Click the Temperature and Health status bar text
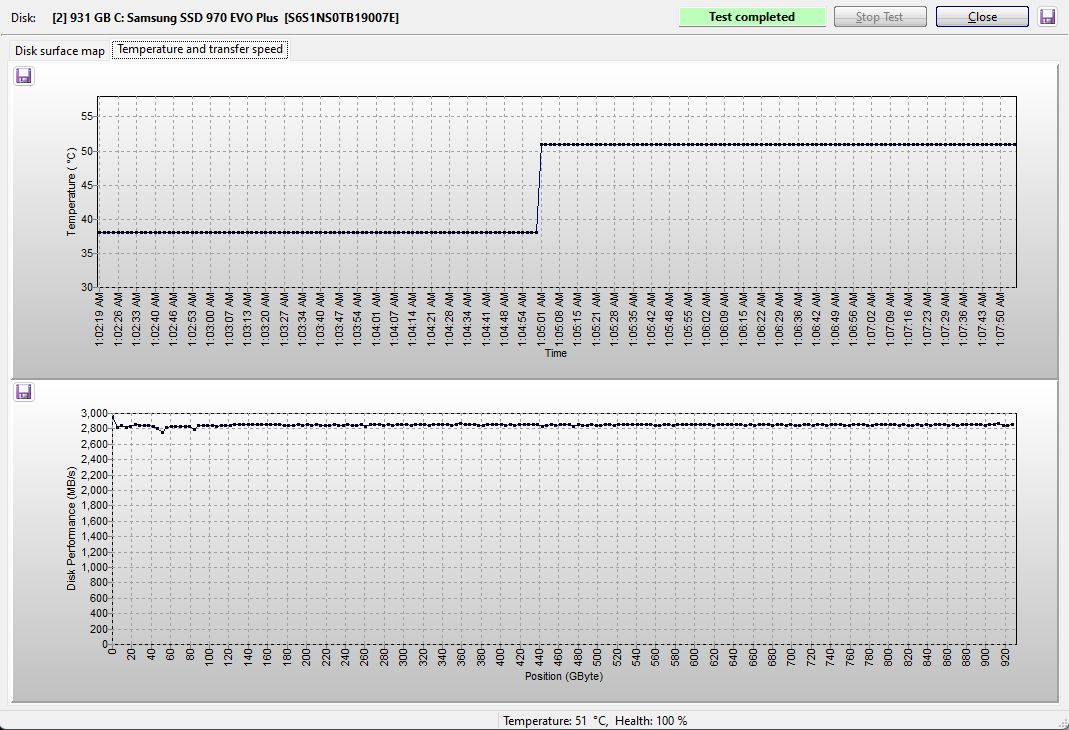 tap(595, 721)
